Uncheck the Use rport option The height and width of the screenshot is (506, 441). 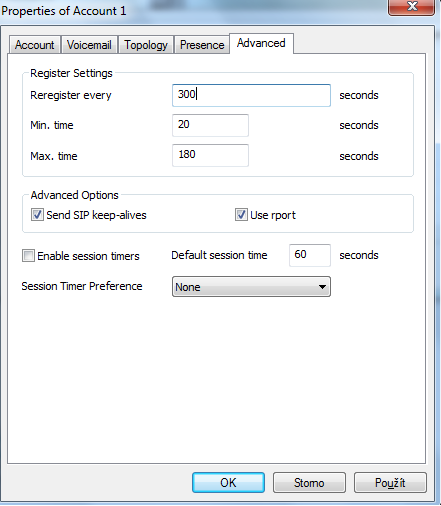241,215
